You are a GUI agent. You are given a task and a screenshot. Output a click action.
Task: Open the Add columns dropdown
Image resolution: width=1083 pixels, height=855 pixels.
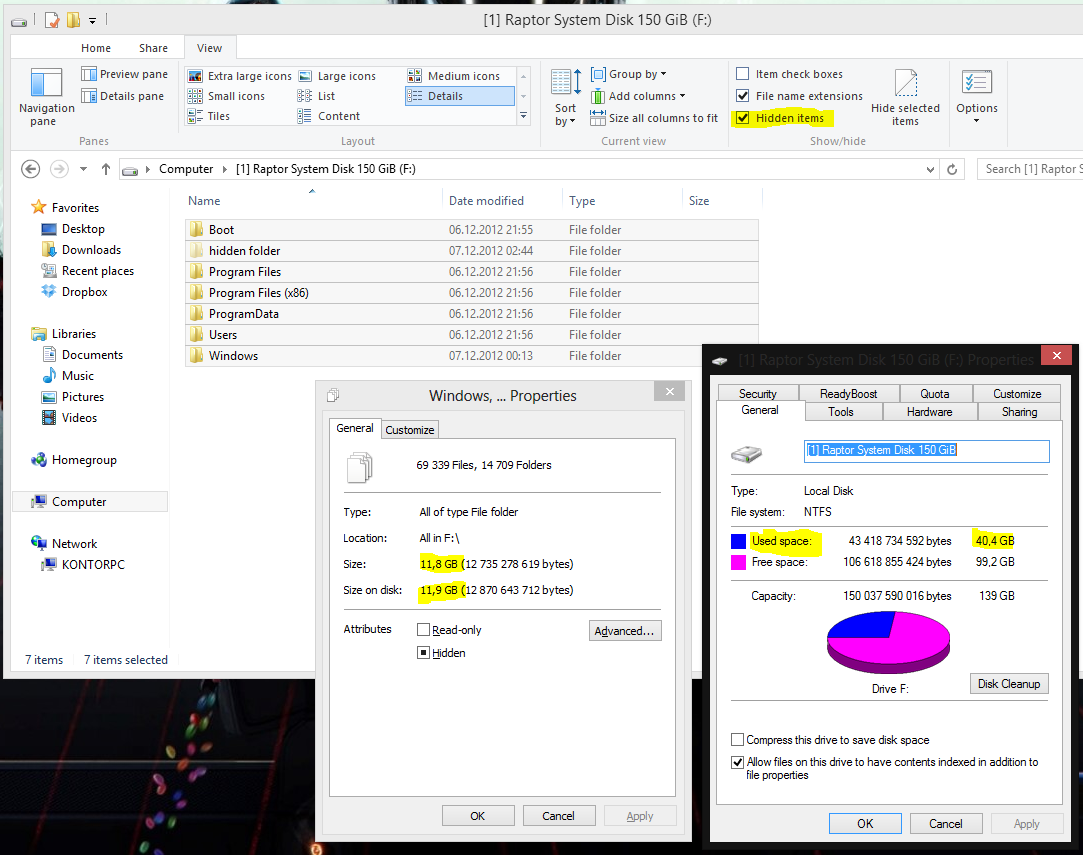coord(638,96)
